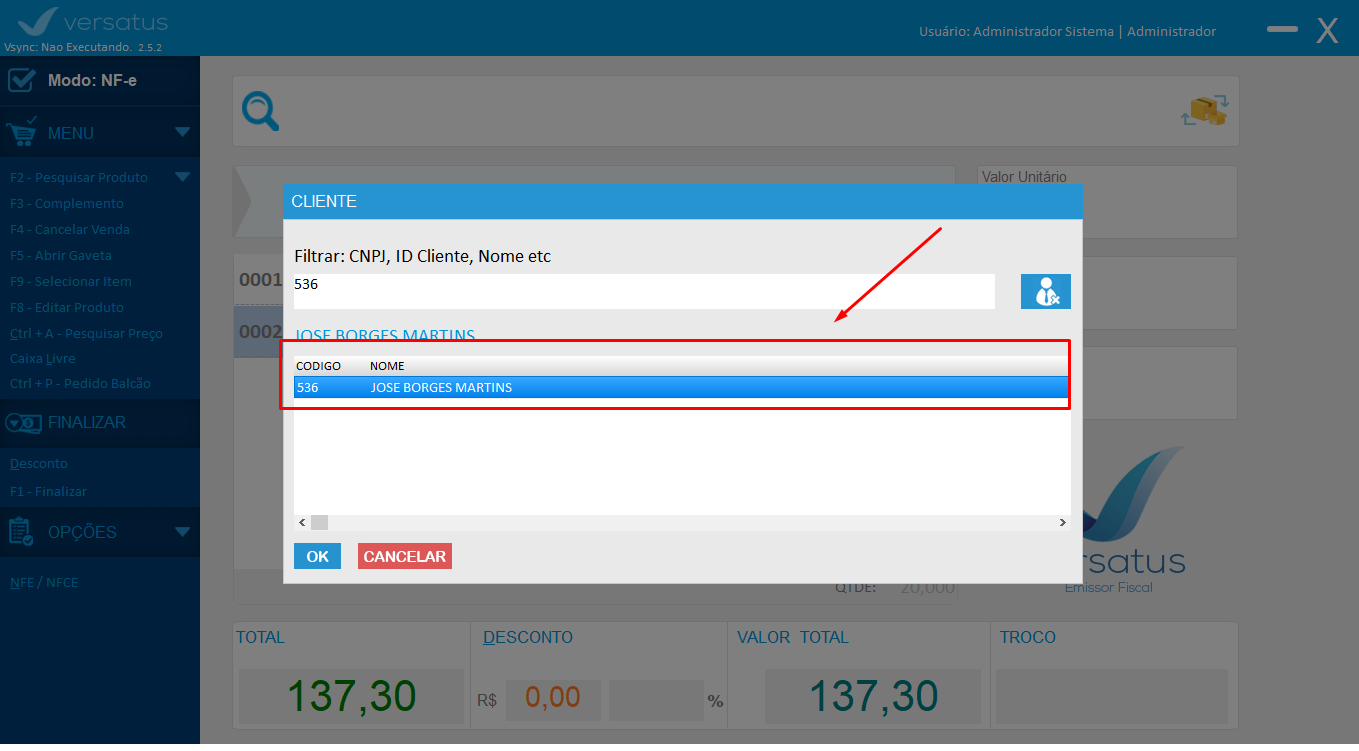Open the NFE / NFCE link
This screenshot has width=1359, height=751.
44,582
